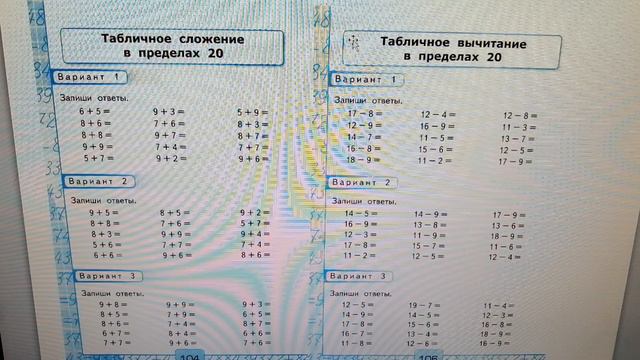Select 'Вариант 1' label on the subtraction page

pyautogui.click(x=366, y=79)
